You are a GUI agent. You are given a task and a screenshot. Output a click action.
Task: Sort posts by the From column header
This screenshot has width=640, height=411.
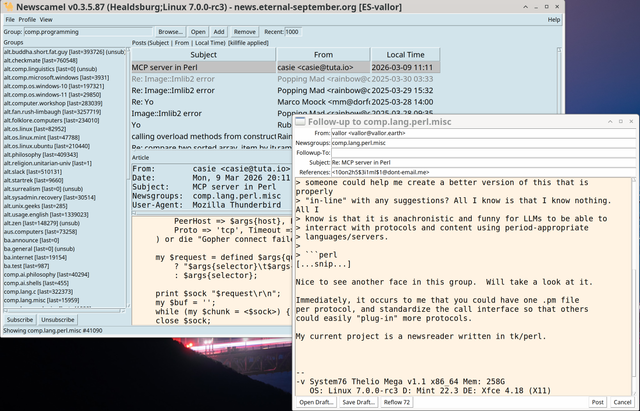point(323,55)
